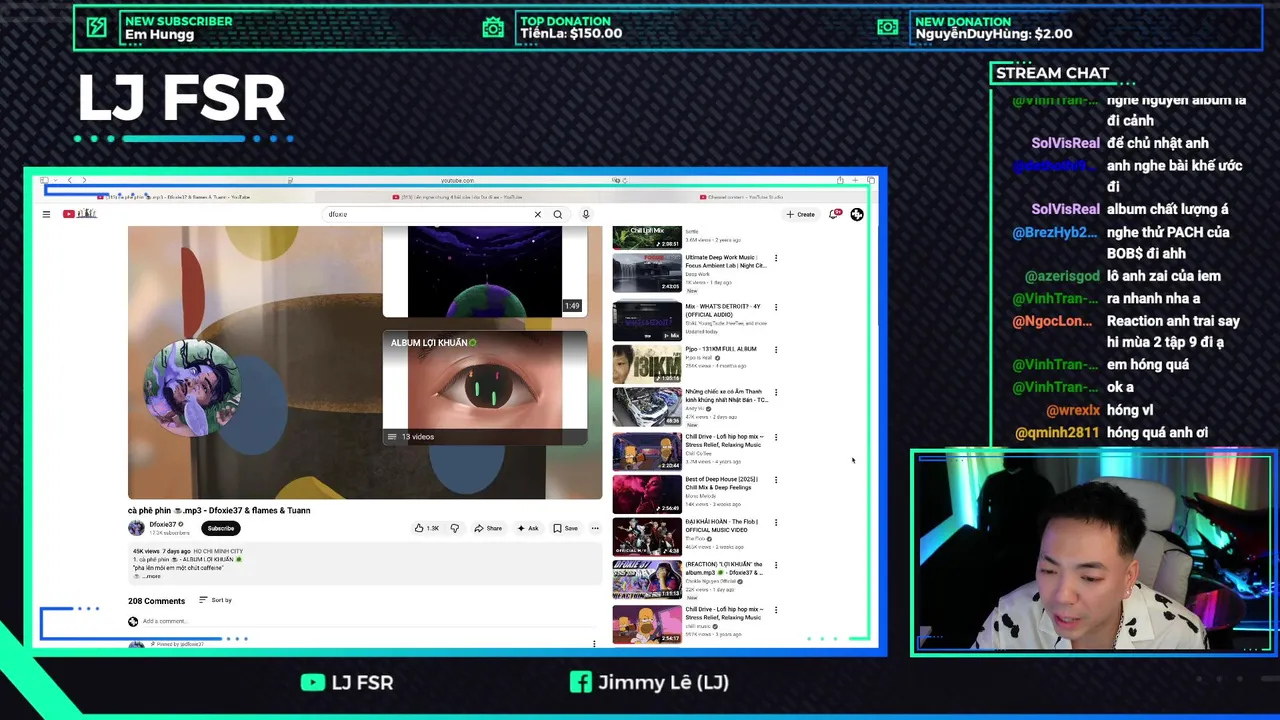Click the circular channel avatar end-screen element
Image resolution: width=1280 pixels, height=720 pixels.
(192, 388)
